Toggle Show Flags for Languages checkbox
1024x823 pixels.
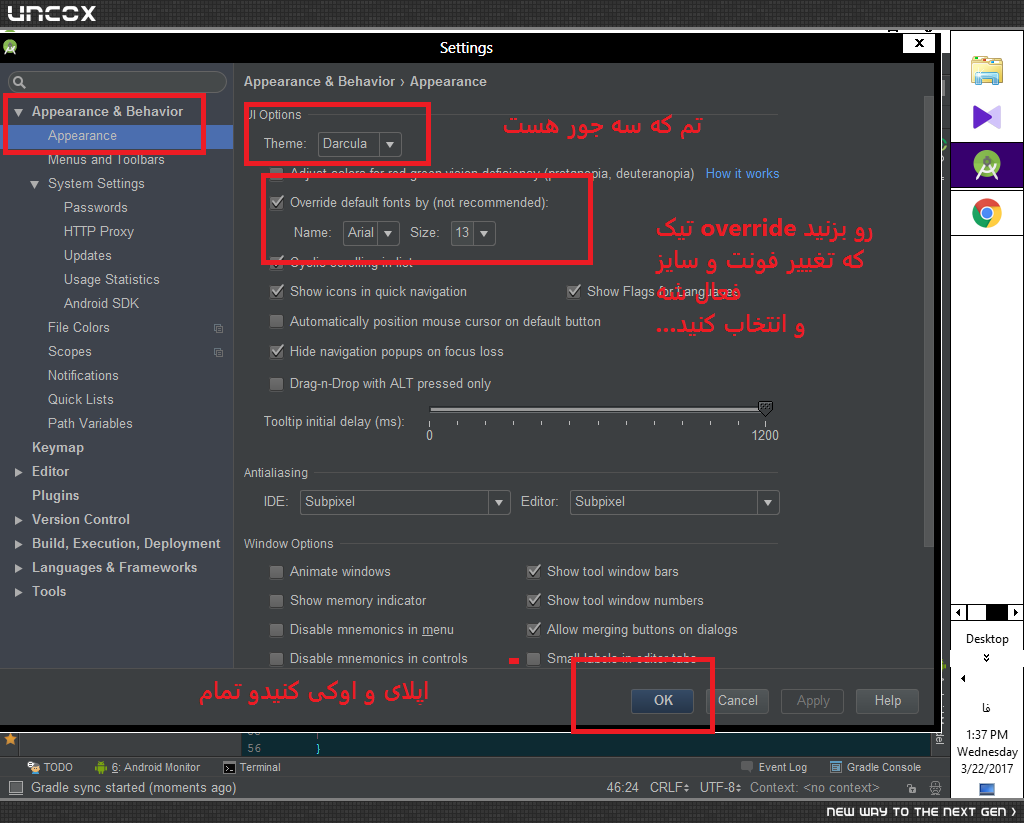pos(574,291)
